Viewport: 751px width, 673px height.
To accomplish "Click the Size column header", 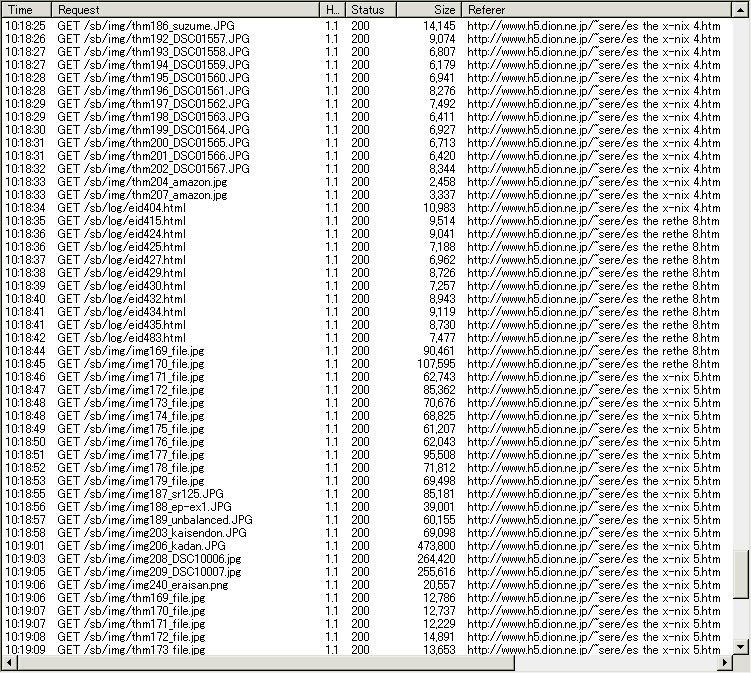I will click(429, 10).
